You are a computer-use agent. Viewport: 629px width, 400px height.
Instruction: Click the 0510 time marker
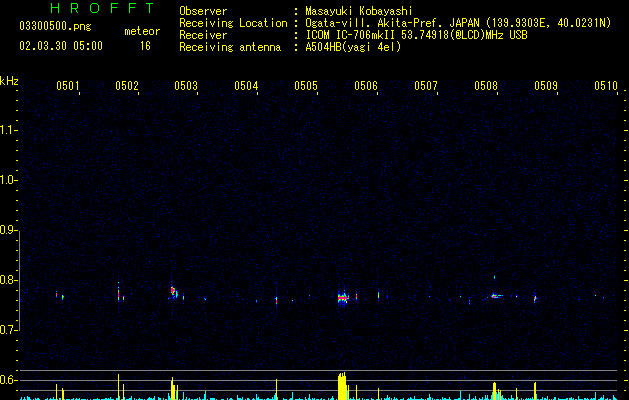tap(606, 85)
